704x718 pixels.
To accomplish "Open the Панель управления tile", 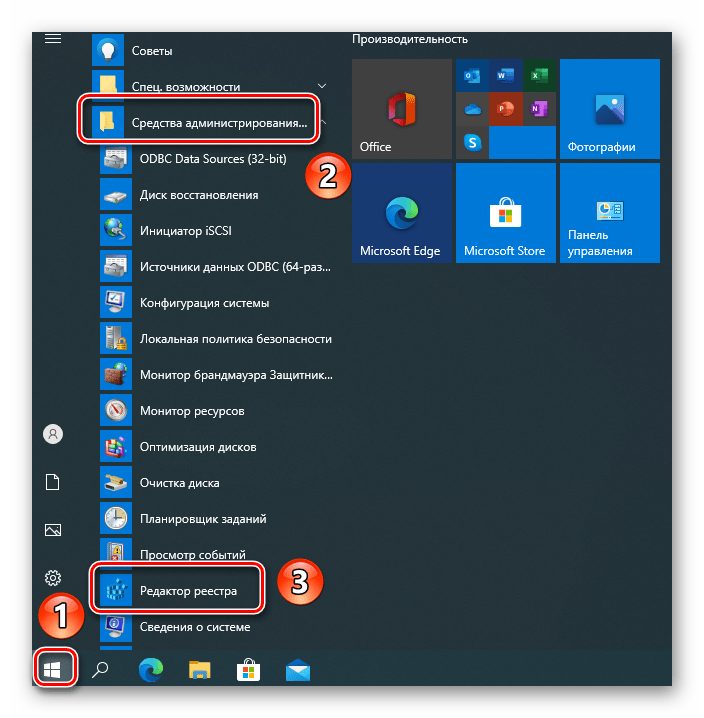I will point(610,213).
